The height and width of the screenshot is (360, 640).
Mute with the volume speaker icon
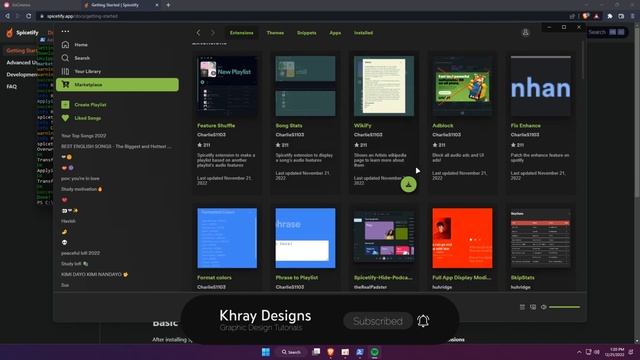tap(544, 307)
